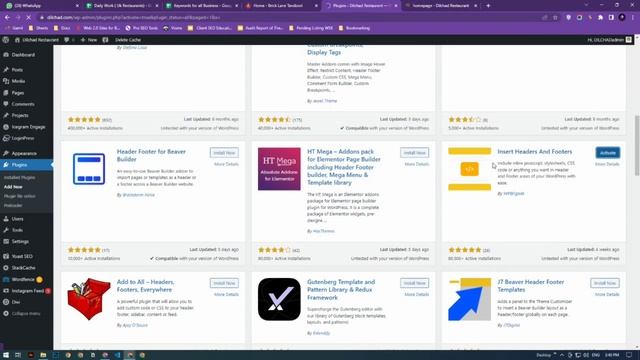This screenshot has width=640, height=360.
Task: Switch to Home Brick Lane Tandoori tab
Action: (280, 6)
